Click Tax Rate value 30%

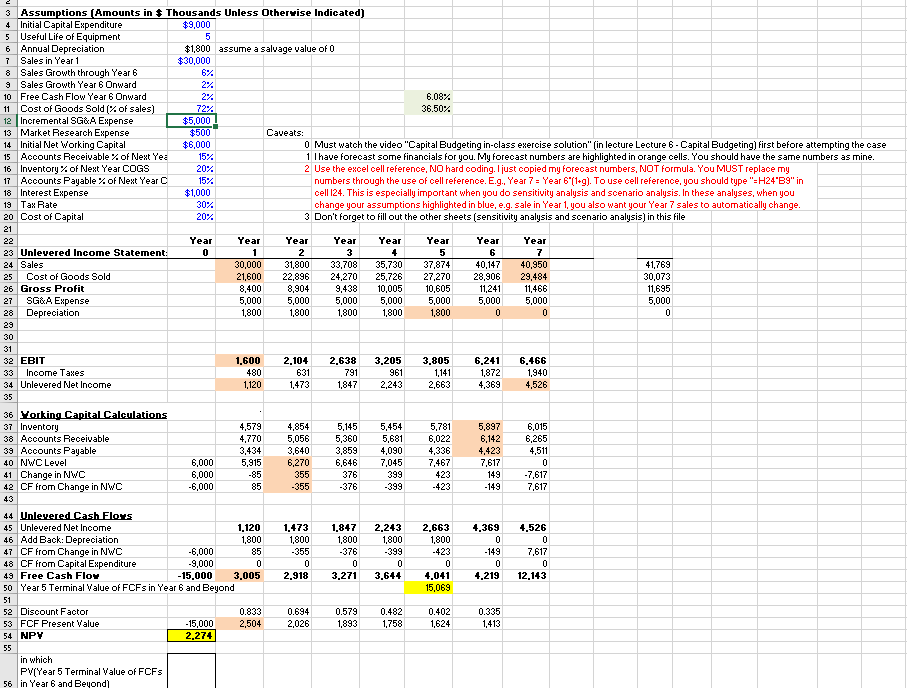[191, 205]
